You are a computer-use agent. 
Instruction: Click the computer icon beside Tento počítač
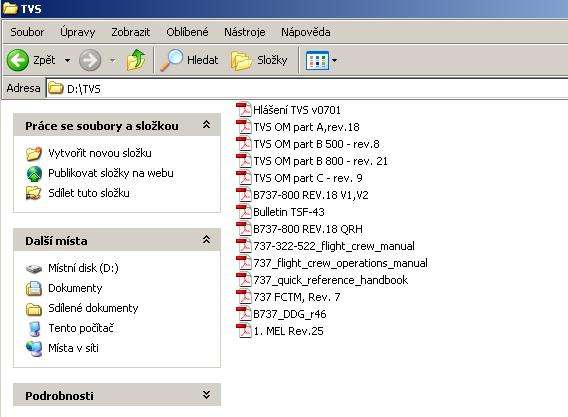click(34, 328)
